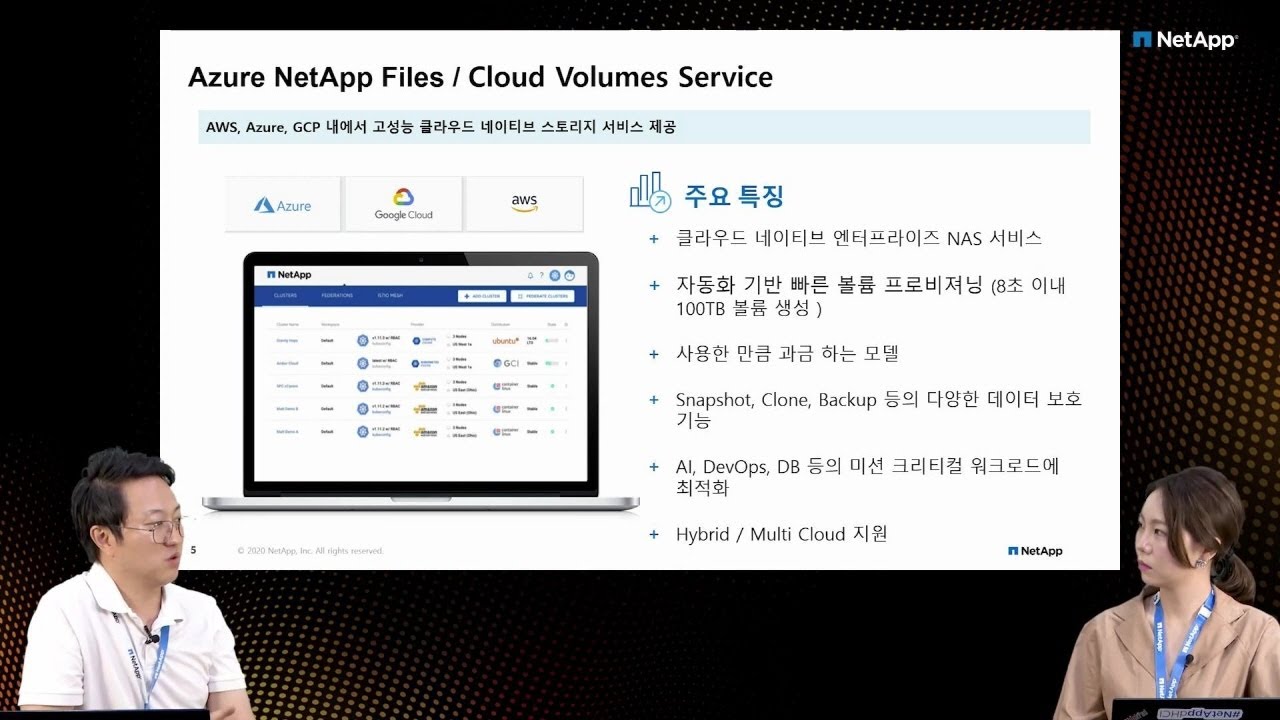This screenshot has width=1280, height=720.
Task: Click the Kubernetes icon in the ubuntu row
Action: [x=363, y=340]
